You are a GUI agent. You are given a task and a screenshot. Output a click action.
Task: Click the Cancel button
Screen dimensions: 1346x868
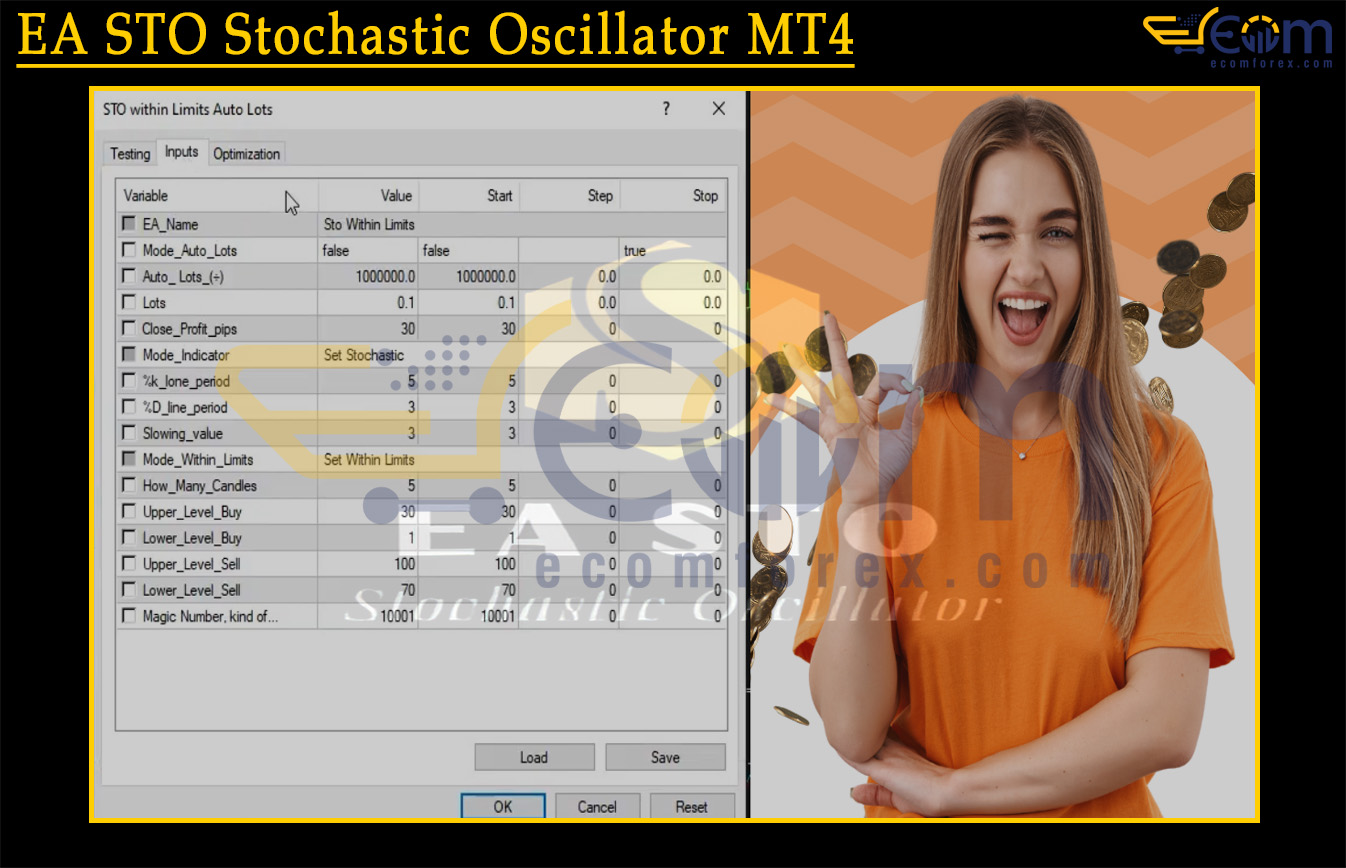[597, 806]
